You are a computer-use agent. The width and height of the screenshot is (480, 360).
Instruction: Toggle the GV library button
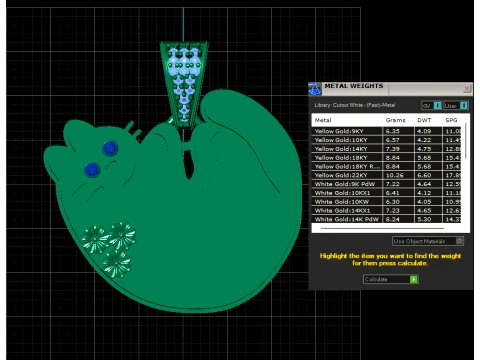431,106
